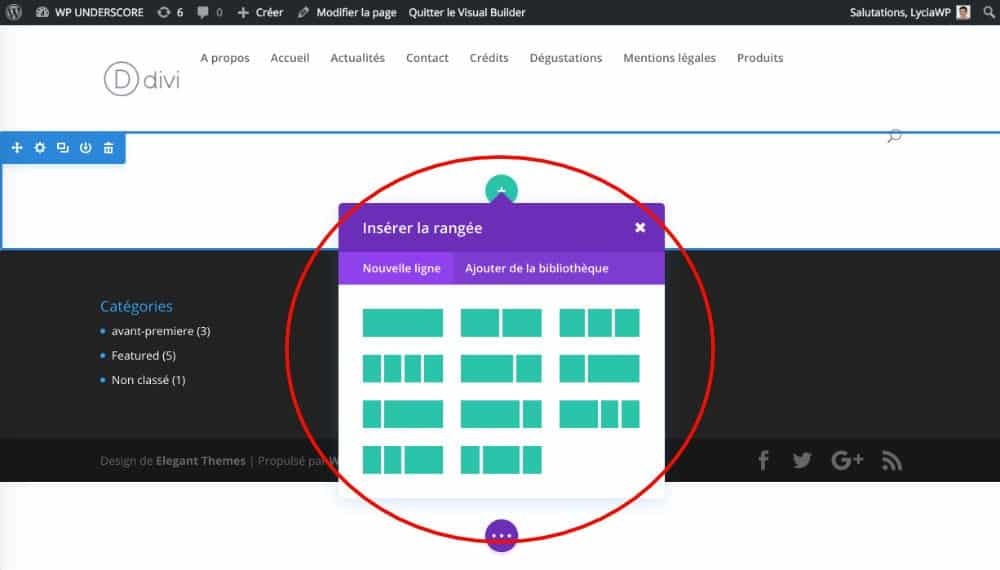The width and height of the screenshot is (1000, 570).
Task: Open avant-premiere (3) category
Action: [161, 331]
